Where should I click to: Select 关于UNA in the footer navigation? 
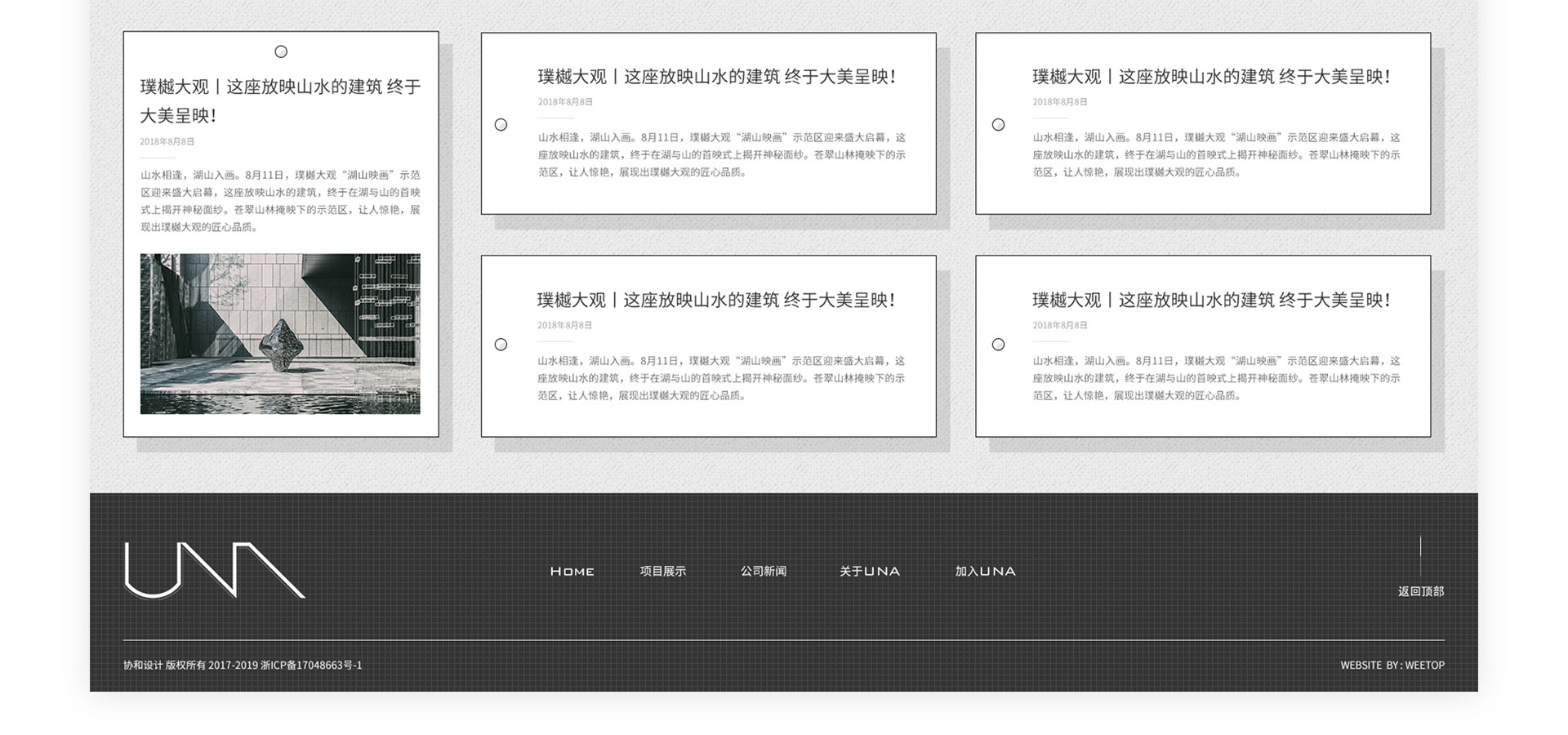(869, 572)
